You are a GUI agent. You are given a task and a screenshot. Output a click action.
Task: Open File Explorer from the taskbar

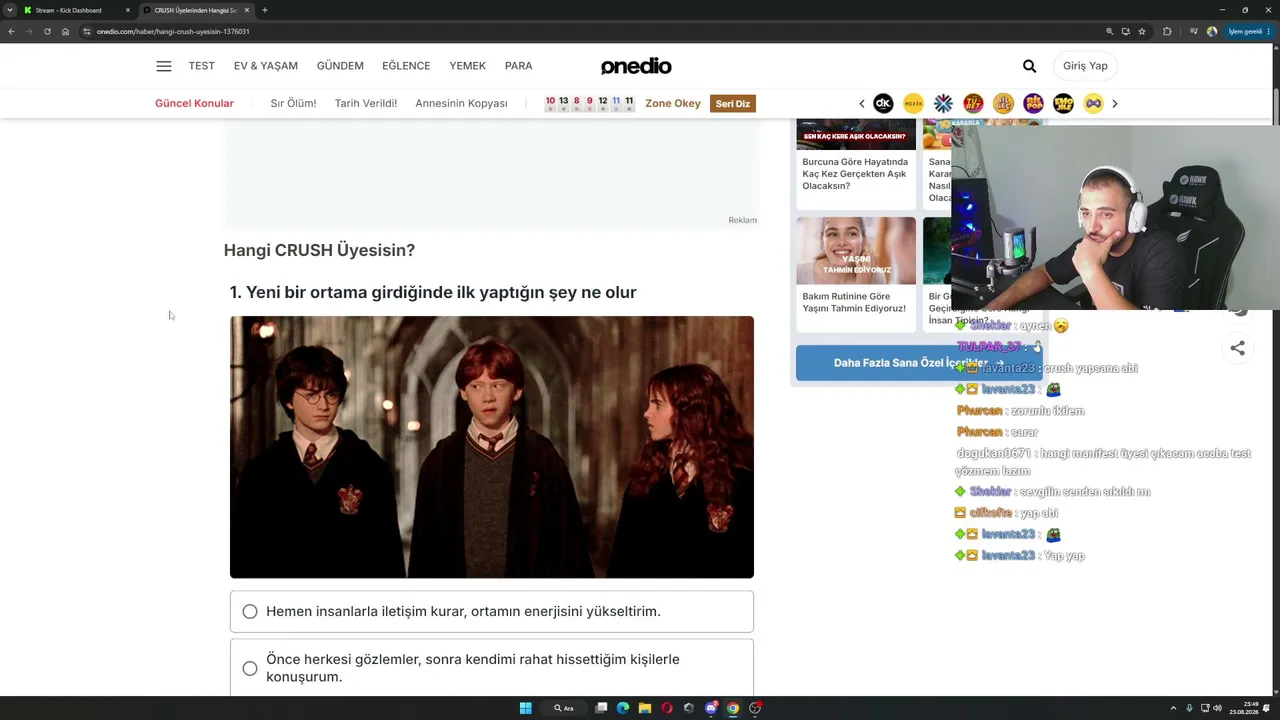tap(645, 708)
